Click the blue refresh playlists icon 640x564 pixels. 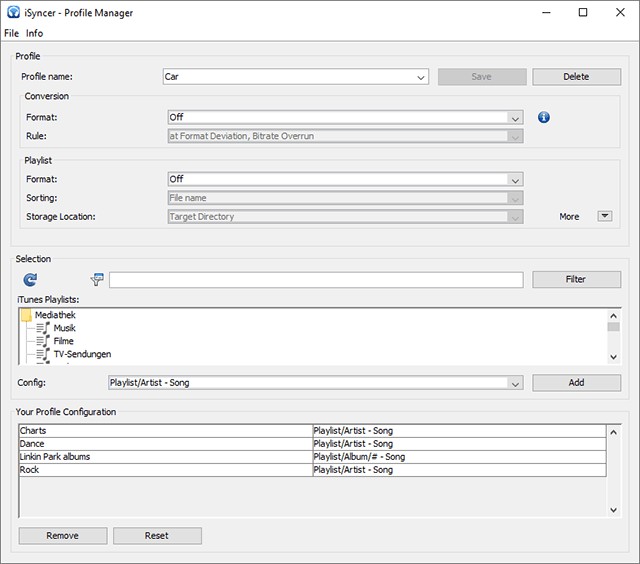(29, 280)
